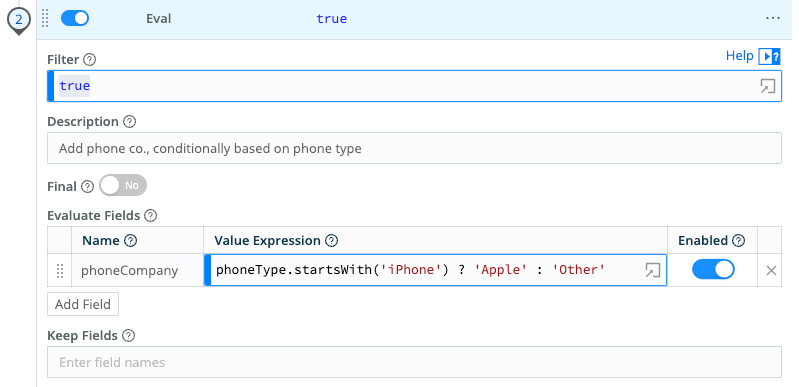Grab the drag handle of the Eval function
Viewport: 799px width, 387px height.
[x=45, y=19]
